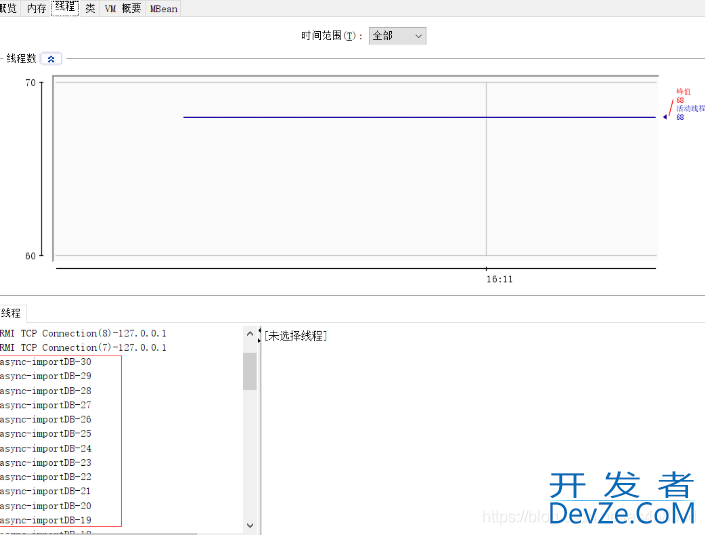
Task: Select thread async-importDB-20
Action: tap(45, 506)
